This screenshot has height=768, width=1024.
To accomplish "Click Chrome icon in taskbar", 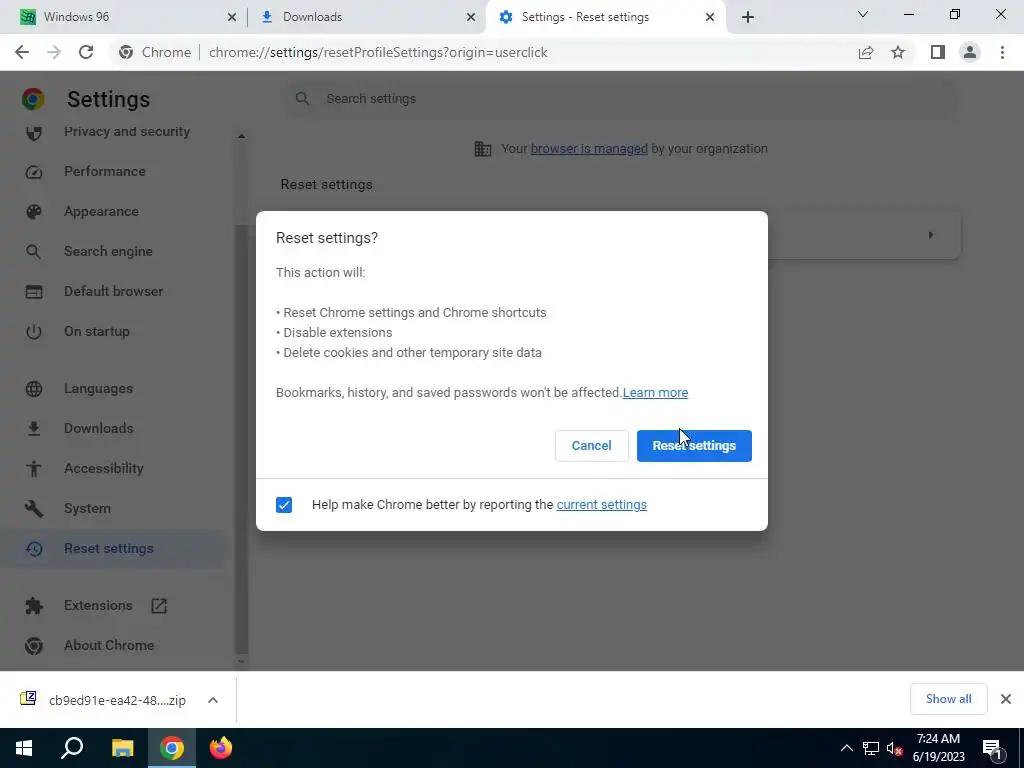I will [x=172, y=748].
